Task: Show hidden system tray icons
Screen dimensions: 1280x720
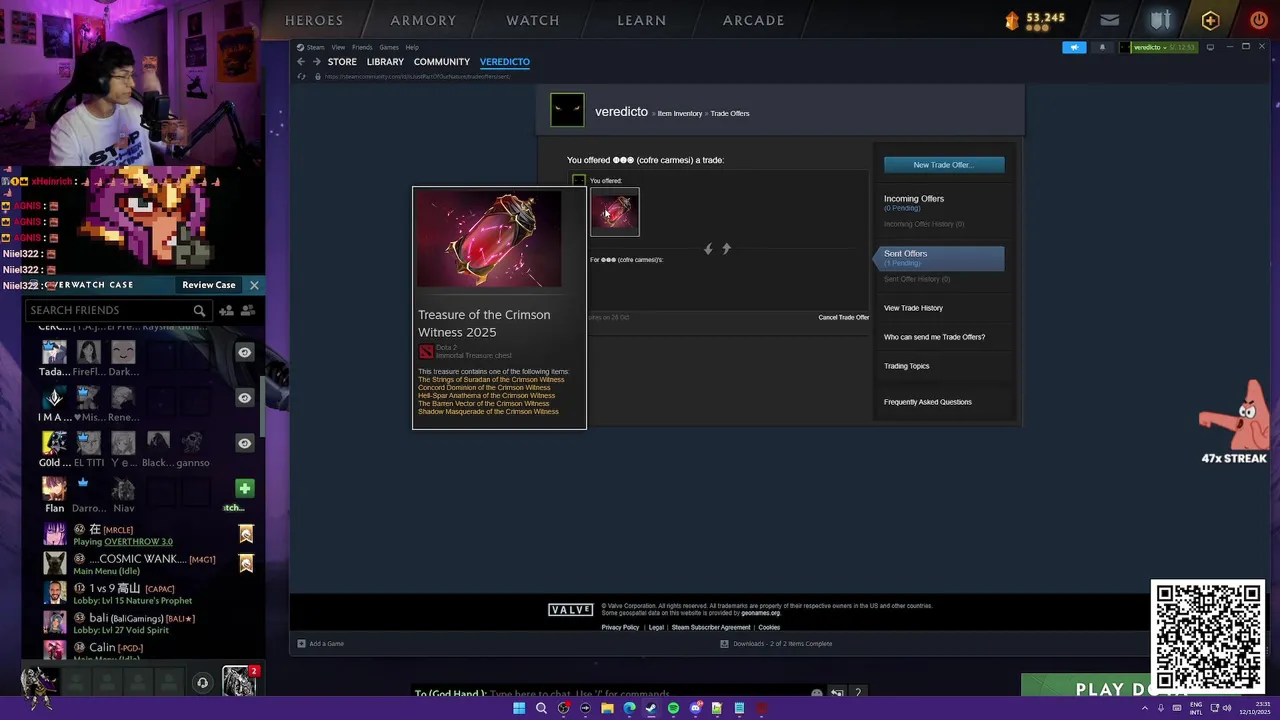Action: [1147, 708]
